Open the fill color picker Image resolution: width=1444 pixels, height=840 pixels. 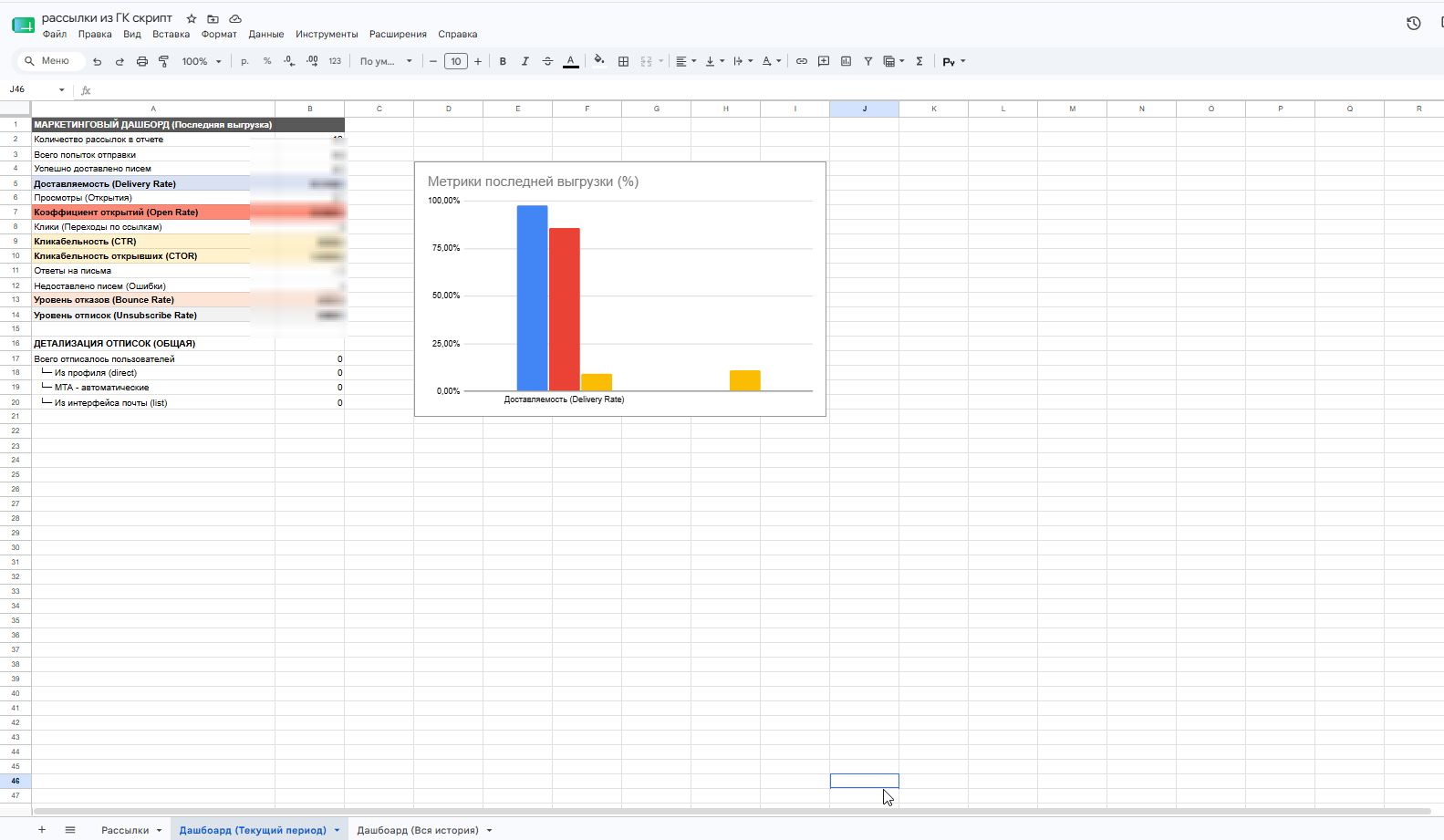click(x=599, y=61)
